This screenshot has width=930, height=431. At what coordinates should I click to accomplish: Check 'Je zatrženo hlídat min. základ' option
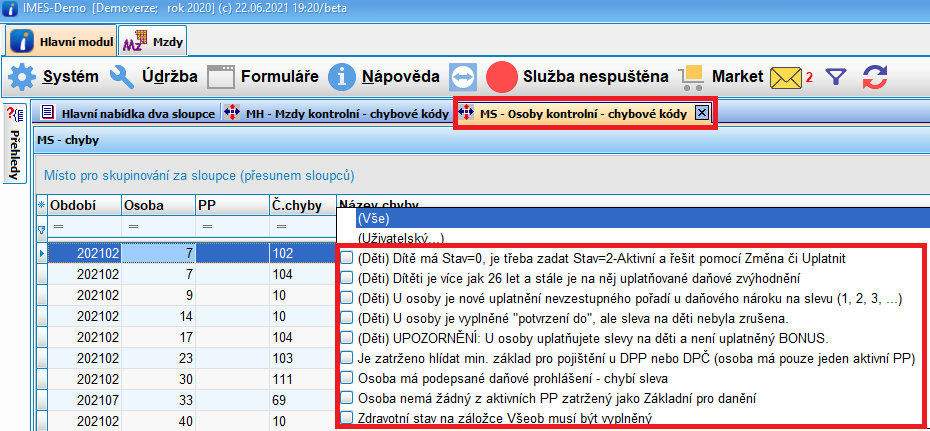click(347, 358)
